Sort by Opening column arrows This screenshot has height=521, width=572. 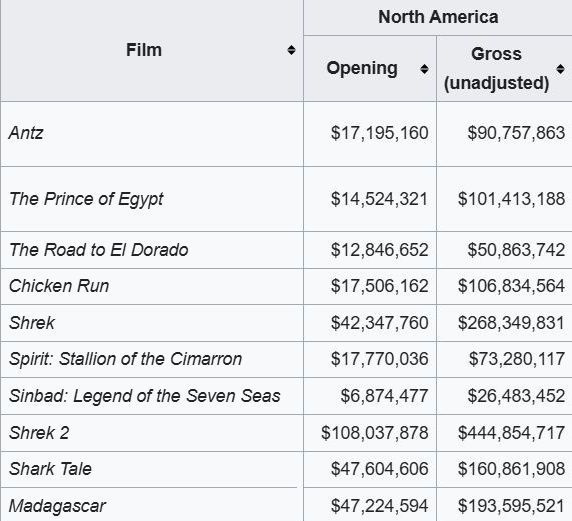pyautogui.click(x=424, y=69)
